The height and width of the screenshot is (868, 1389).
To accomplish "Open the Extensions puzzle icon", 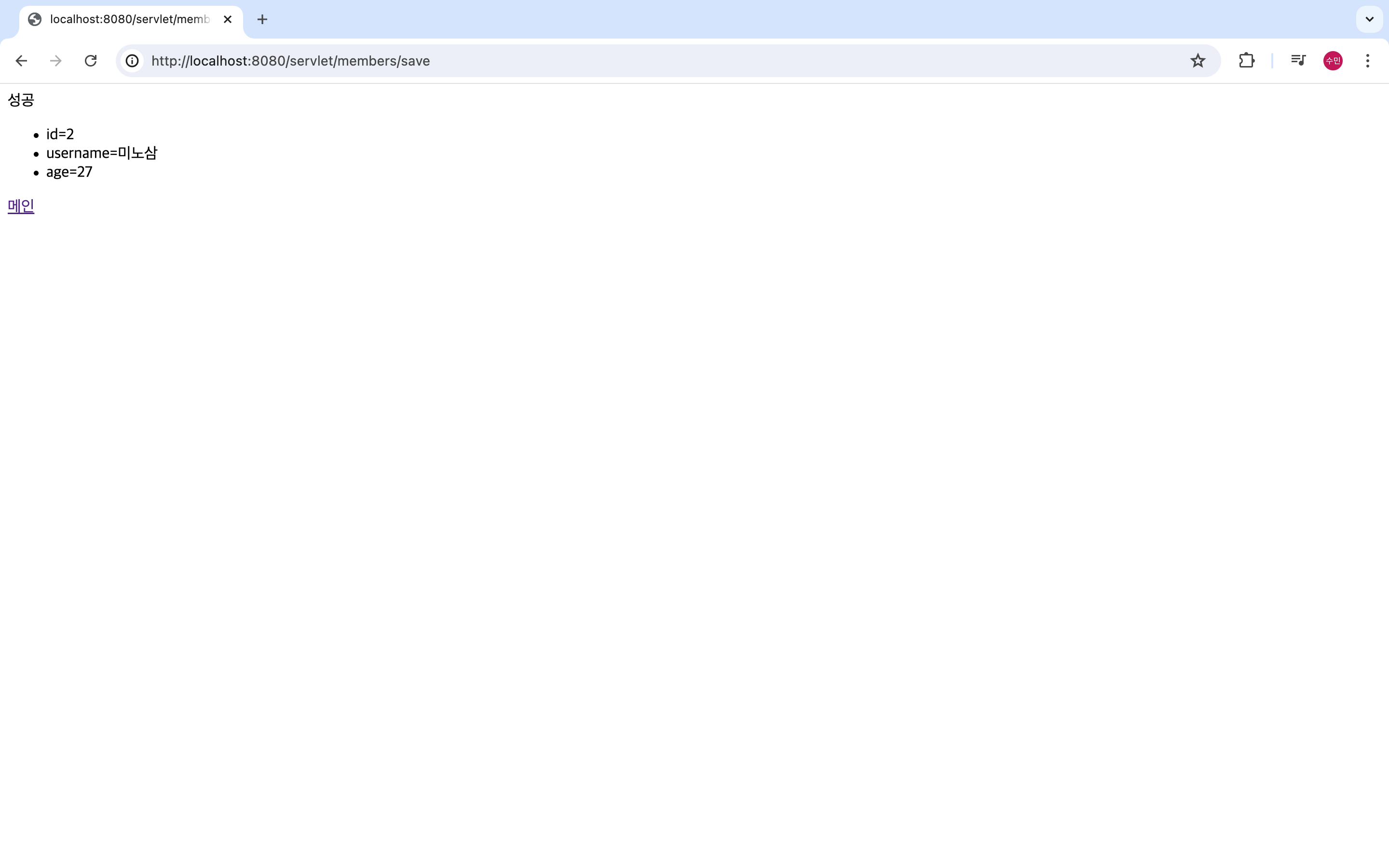I will 1246,61.
